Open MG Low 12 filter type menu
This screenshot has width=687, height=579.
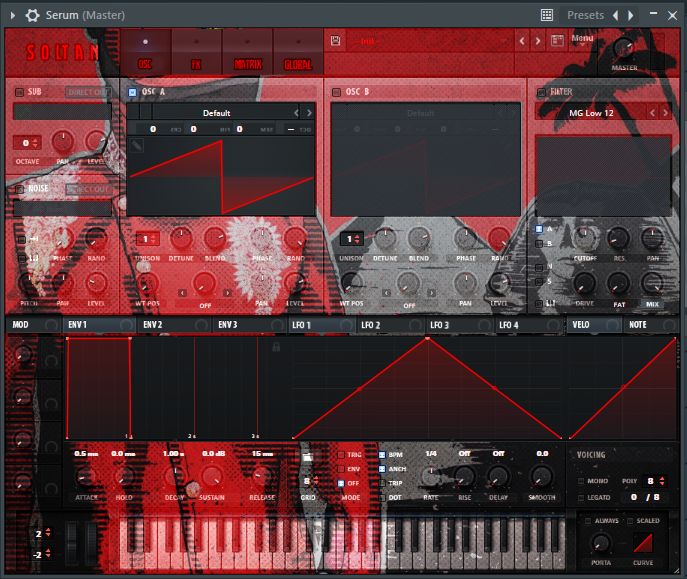(591, 113)
